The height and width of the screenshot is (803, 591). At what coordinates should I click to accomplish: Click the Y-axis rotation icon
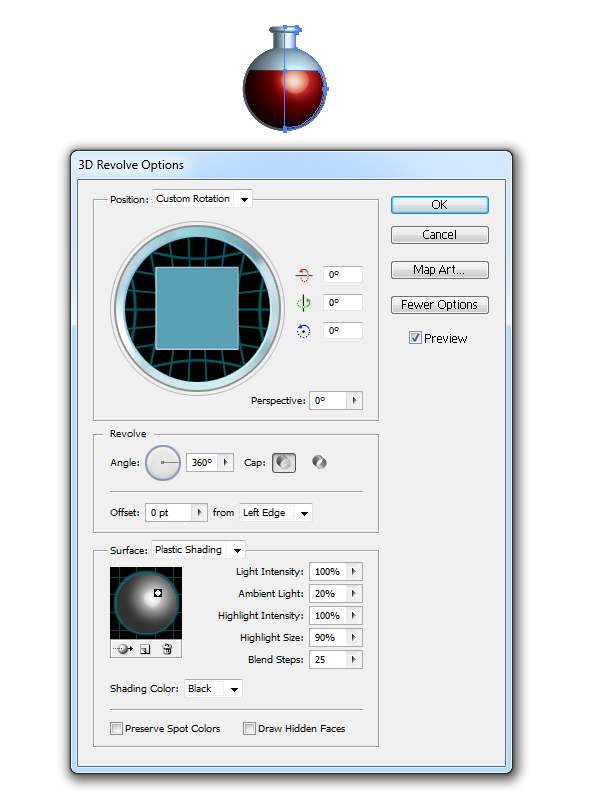304,303
